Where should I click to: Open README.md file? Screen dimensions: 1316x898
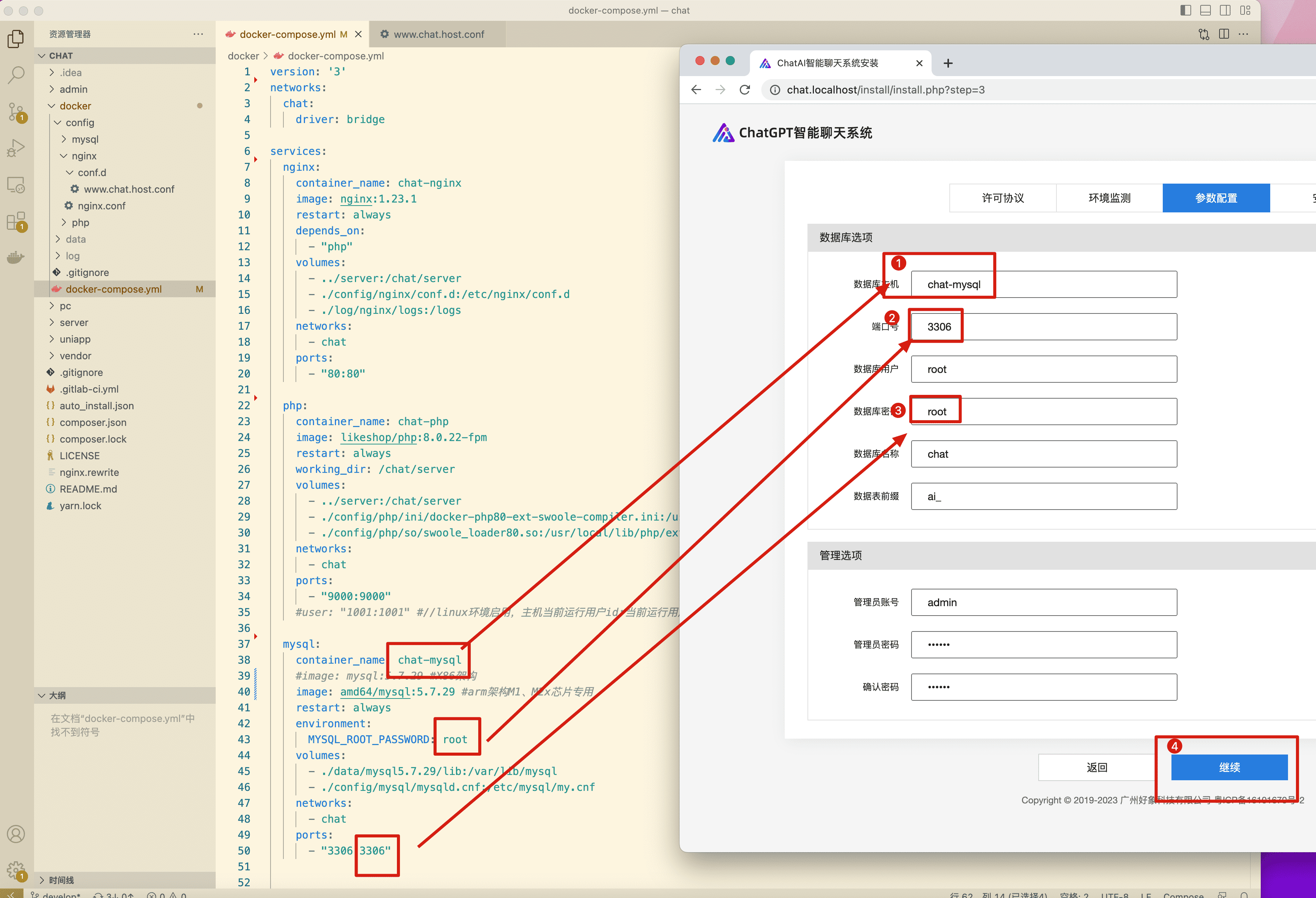click(x=124, y=489)
